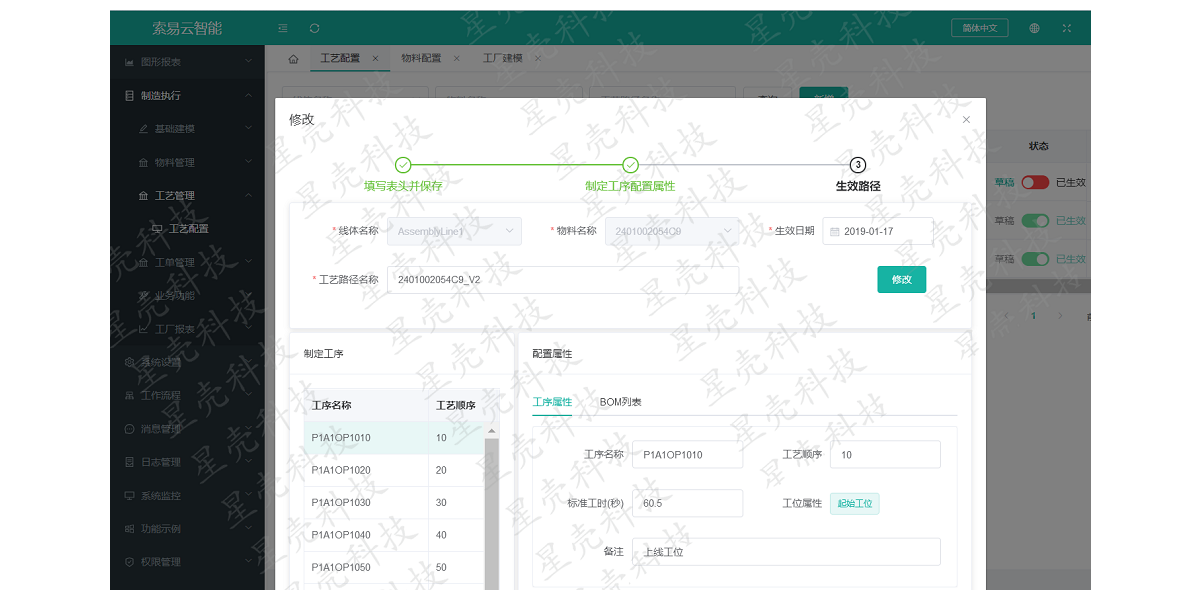Click the 生效日期 field showing 2019-01-17
Screen dimensions: 1200x600
click(x=878, y=231)
